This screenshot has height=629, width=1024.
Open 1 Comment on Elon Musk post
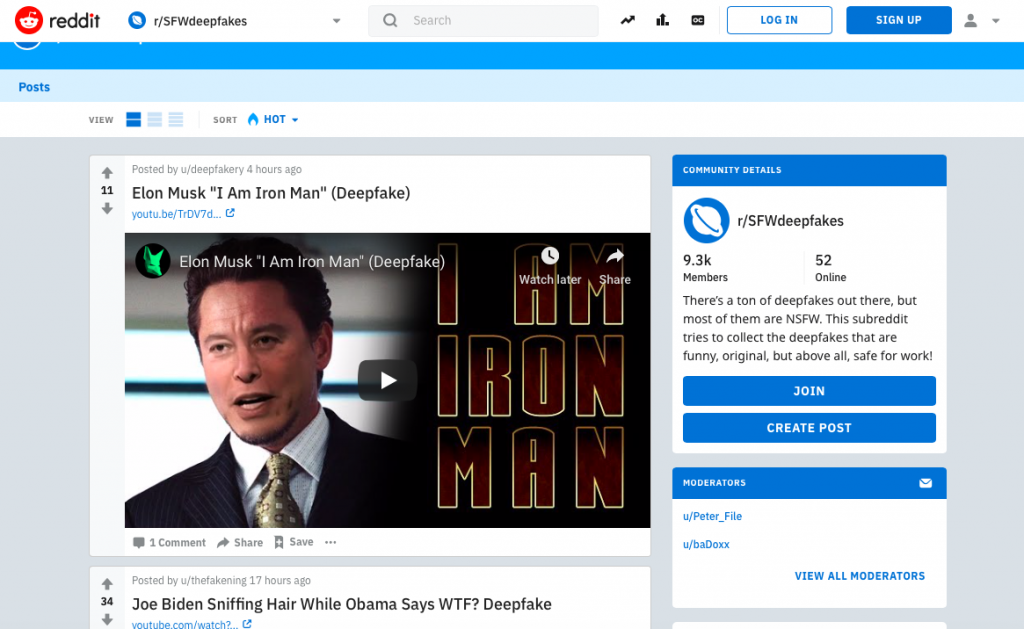(x=169, y=542)
